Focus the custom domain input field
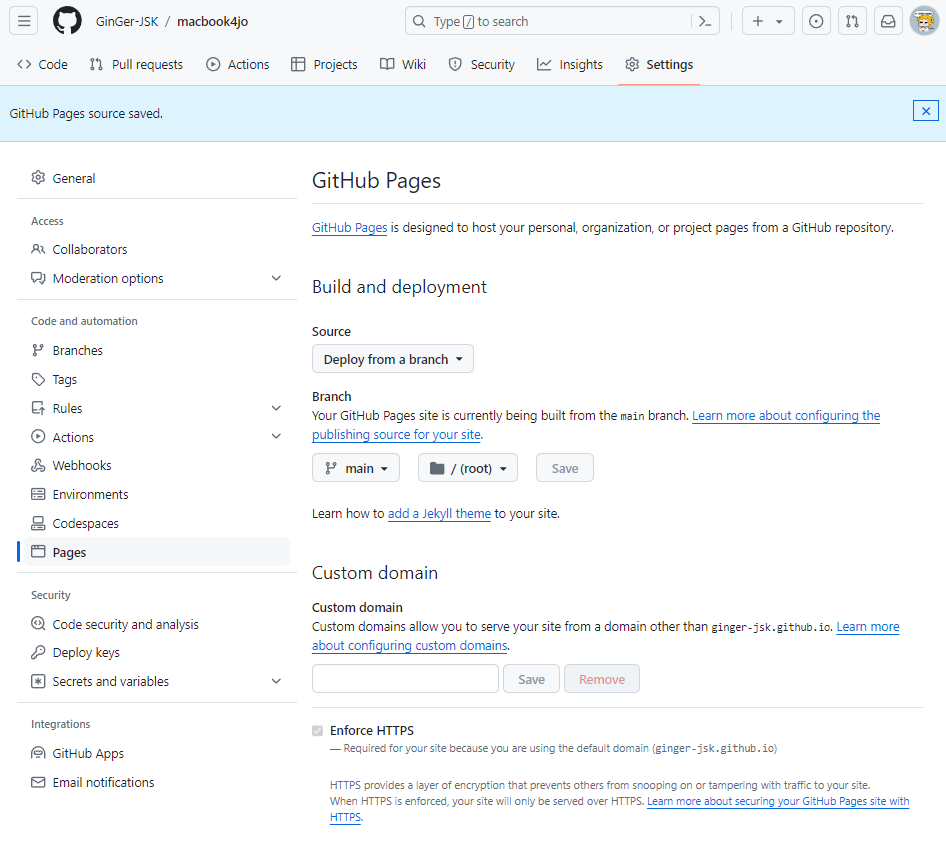The width and height of the screenshot is (946, 851). click(x=405, y=679)
